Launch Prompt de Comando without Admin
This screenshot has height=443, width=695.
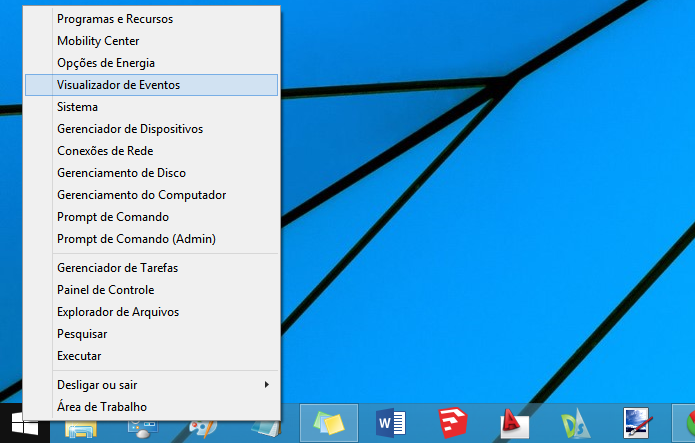pos(152,217)
